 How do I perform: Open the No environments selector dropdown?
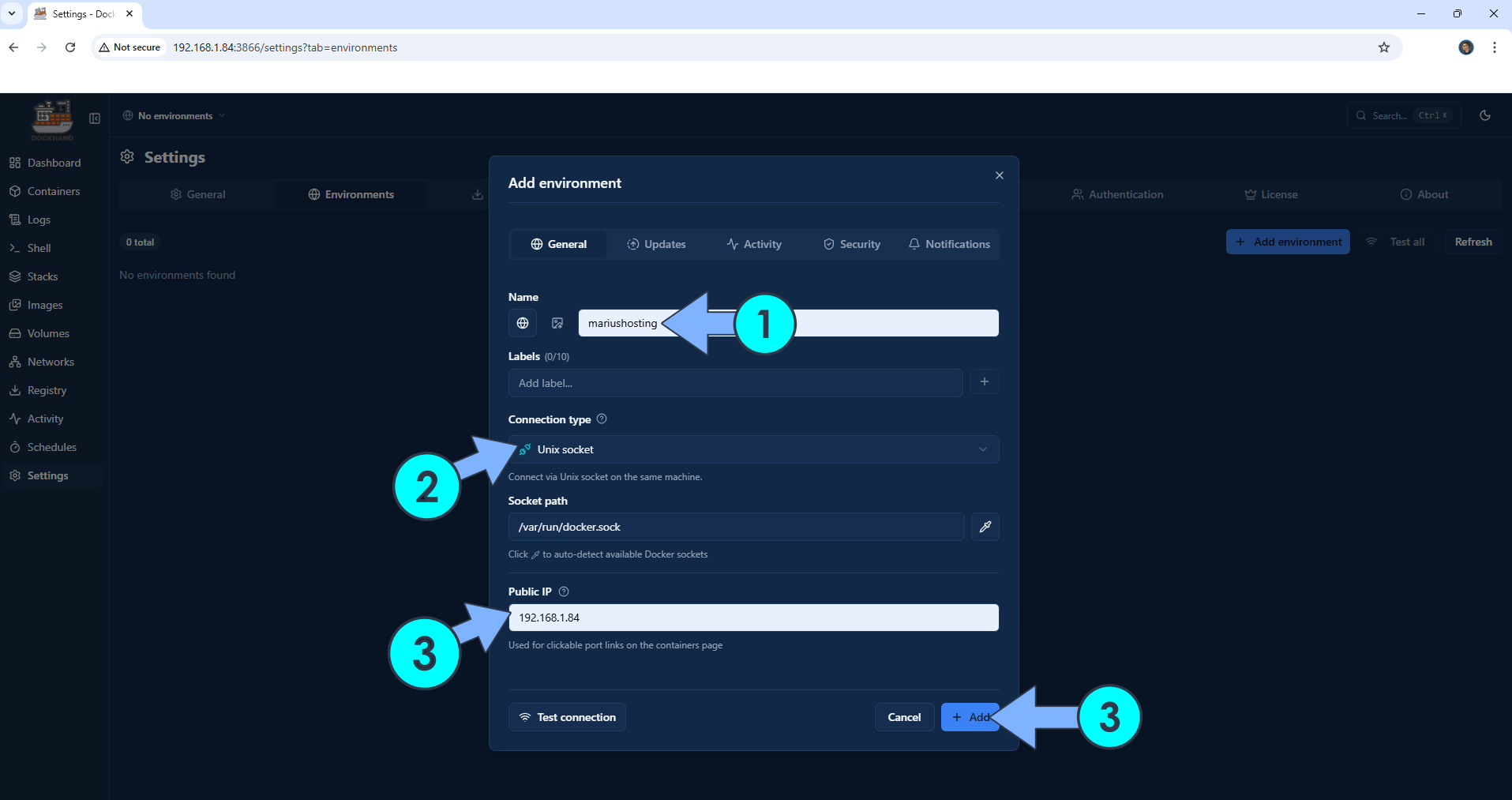click(x=174, y=116)
